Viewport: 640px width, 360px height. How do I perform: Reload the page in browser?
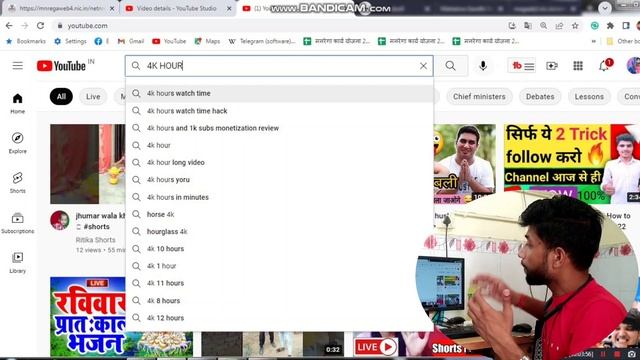pos(40,26)
